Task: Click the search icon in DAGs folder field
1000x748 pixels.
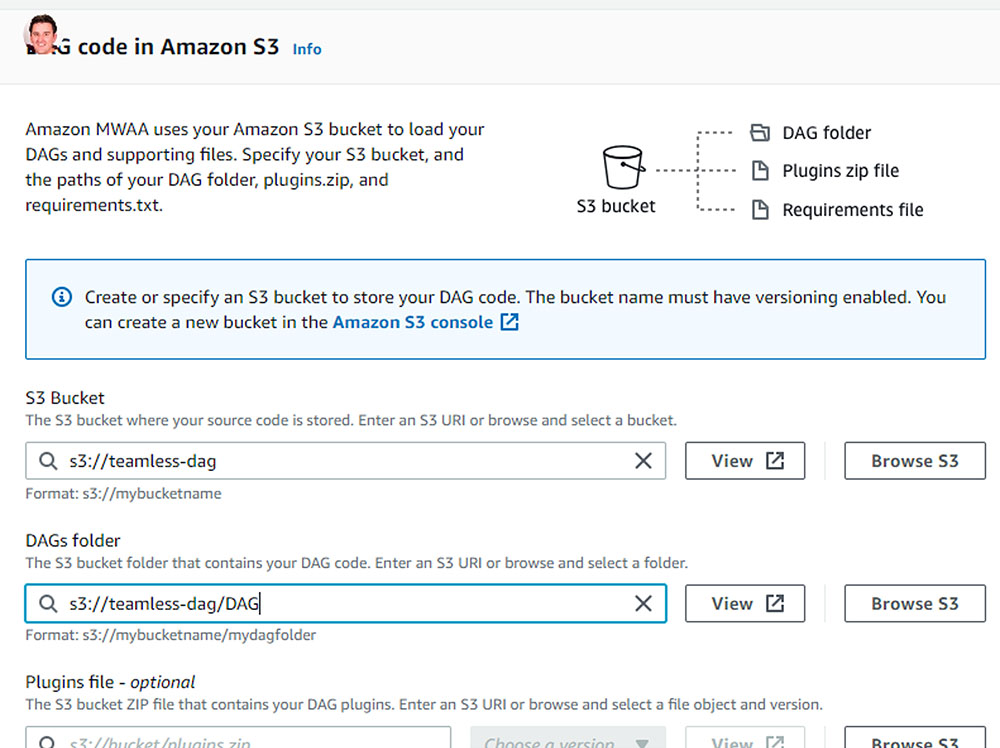Action: click(x=48, y=603)
